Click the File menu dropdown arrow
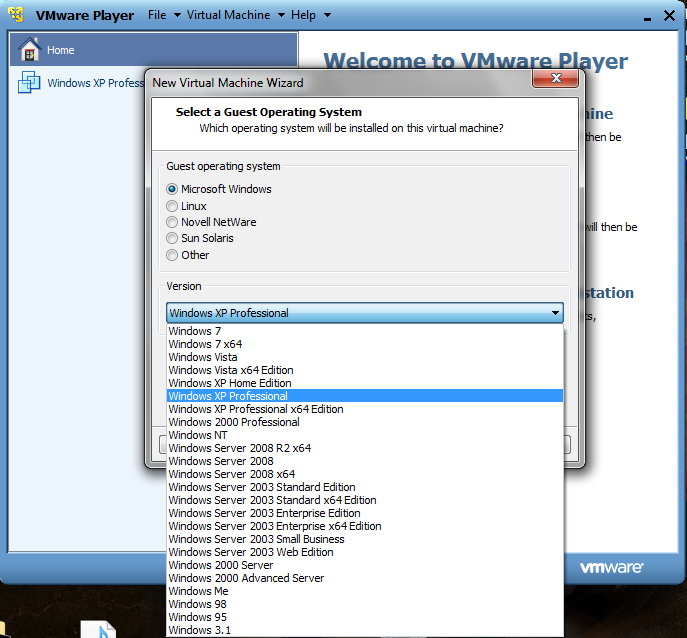 pos(177,15)
